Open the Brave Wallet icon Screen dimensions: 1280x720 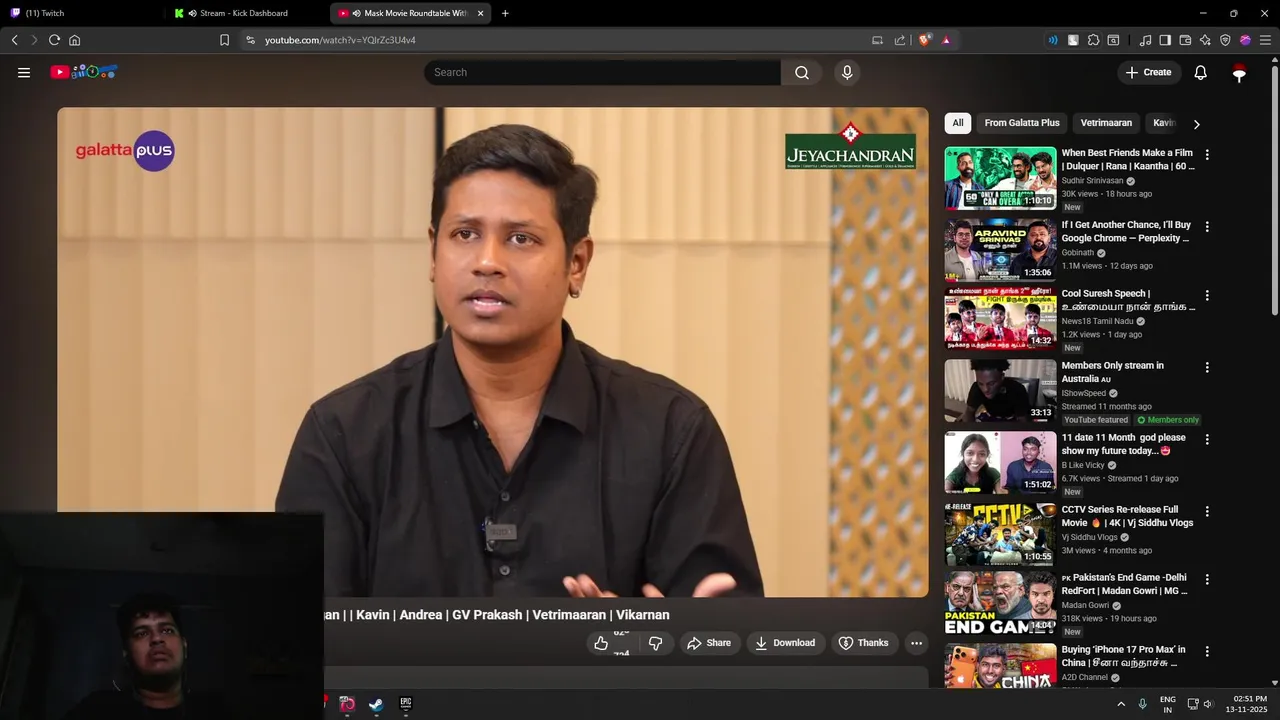click(1185, 40)
